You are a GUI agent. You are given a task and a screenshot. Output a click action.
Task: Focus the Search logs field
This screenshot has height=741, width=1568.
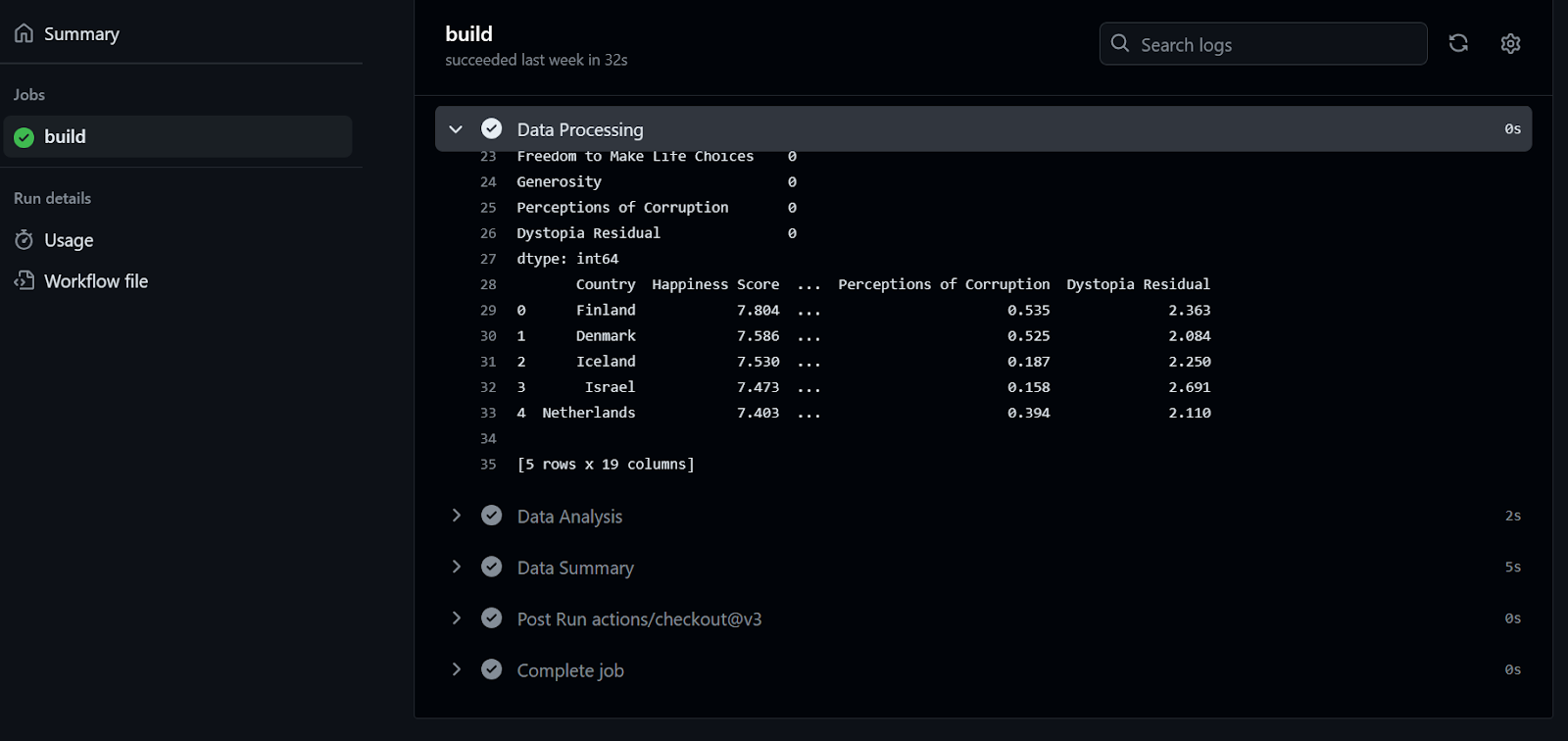tap(1263, 44)
